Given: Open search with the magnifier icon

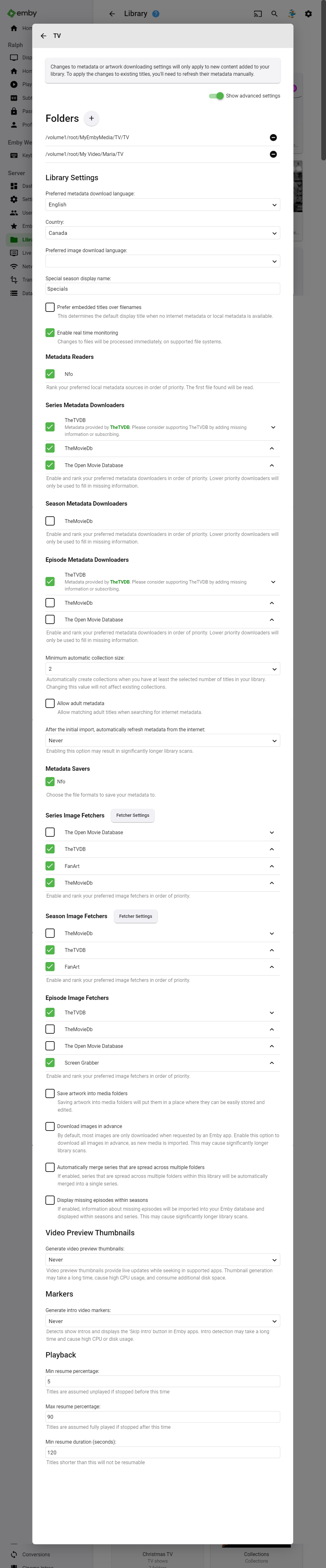Looking at the screenshot, I should point(274,13).
